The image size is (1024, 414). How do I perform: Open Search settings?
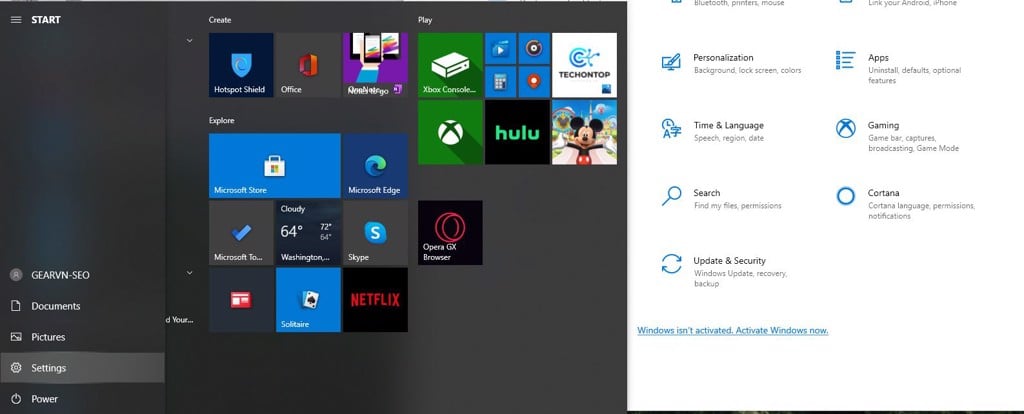(722, 199)
